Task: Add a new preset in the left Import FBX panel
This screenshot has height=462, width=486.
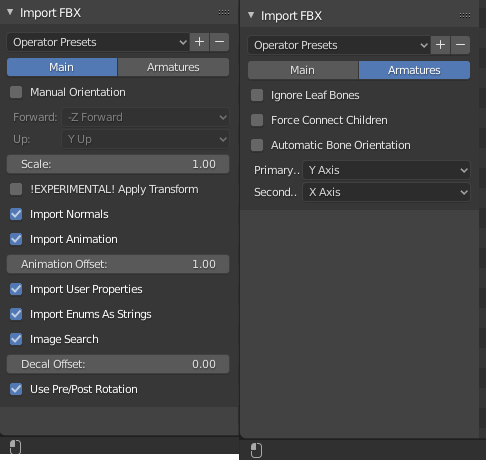Action: (x=199, y=42)
